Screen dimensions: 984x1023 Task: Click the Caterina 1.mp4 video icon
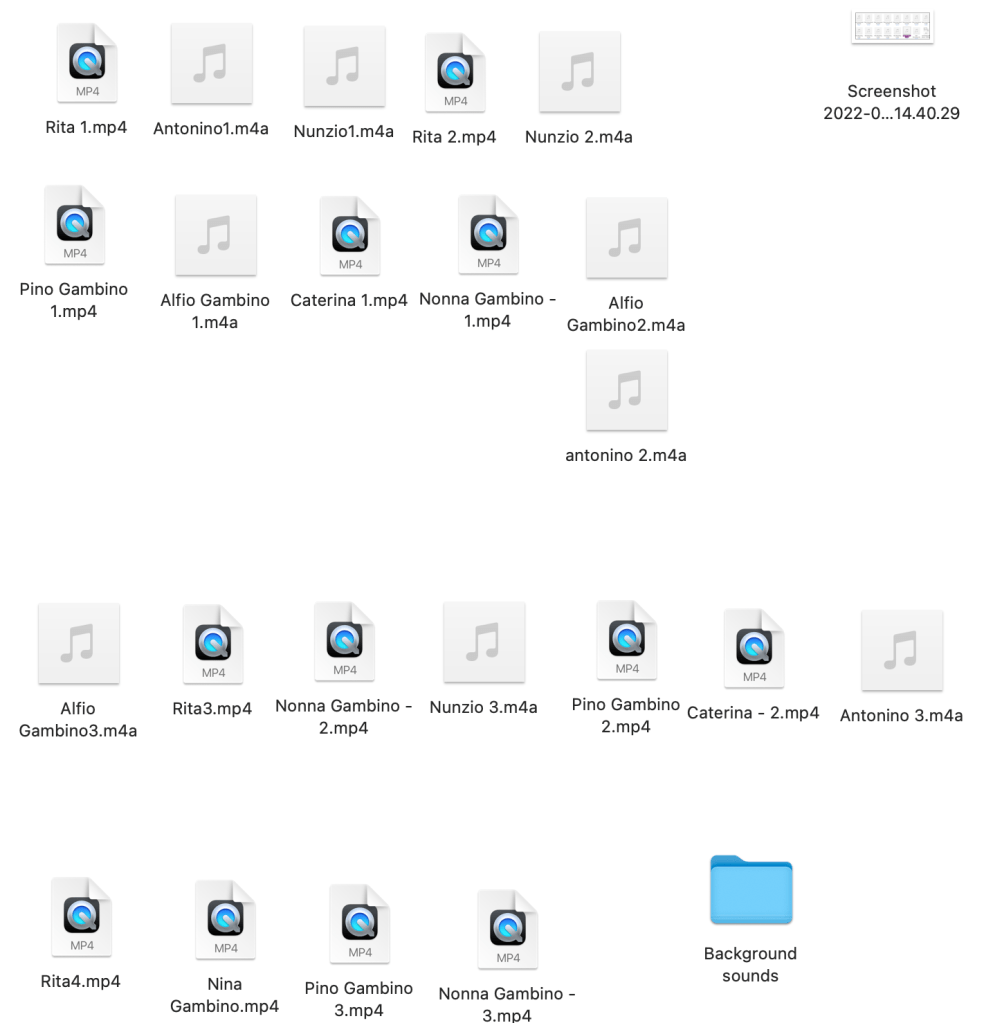[349, 236]
